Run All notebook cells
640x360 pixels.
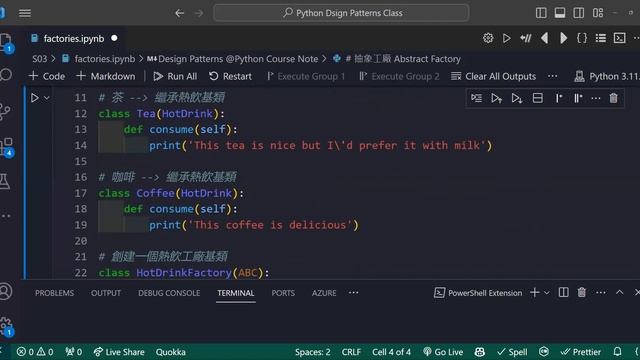pyautogui.click(x=175, y=76)
